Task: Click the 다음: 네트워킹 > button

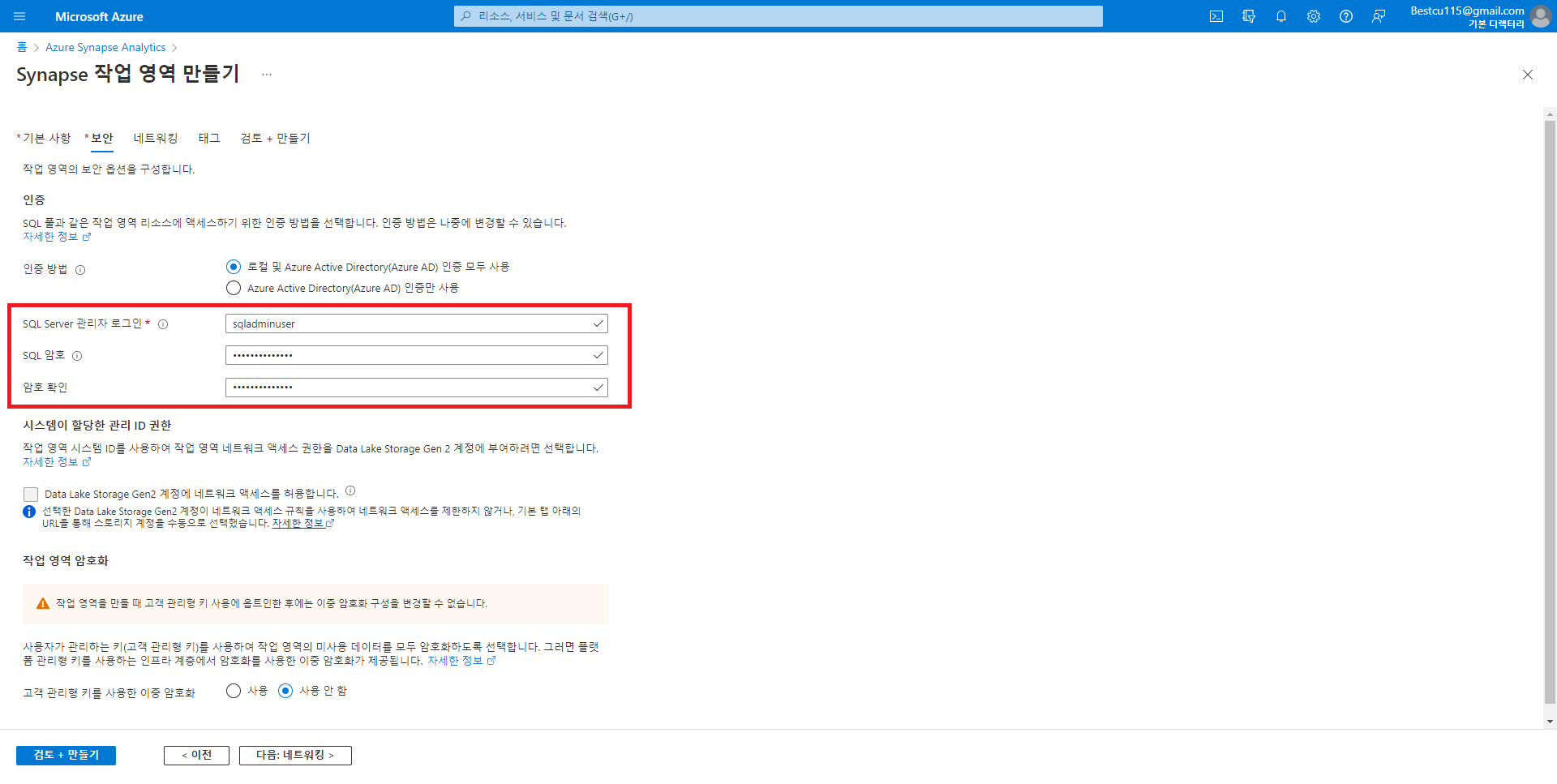Action: (x=295, y=756)
